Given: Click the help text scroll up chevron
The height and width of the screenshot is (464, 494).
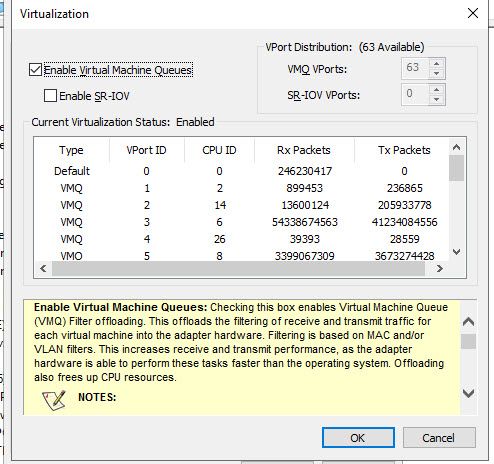Looking at the screenshot, I should point(469,321).
